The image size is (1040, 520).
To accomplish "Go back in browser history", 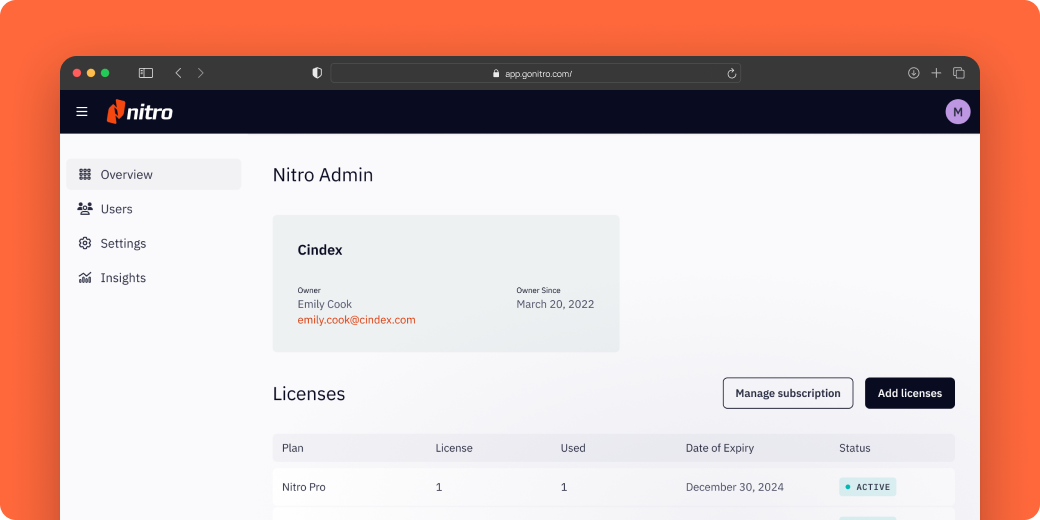I will tap(178, 73).
